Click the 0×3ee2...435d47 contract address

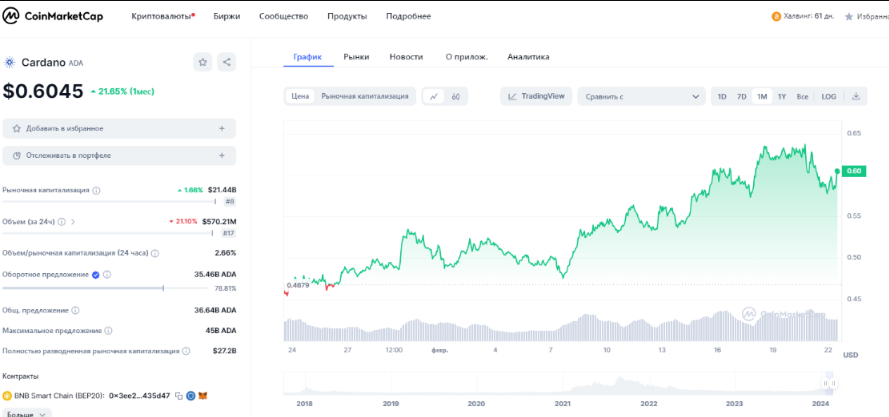[x=139, y=396]
